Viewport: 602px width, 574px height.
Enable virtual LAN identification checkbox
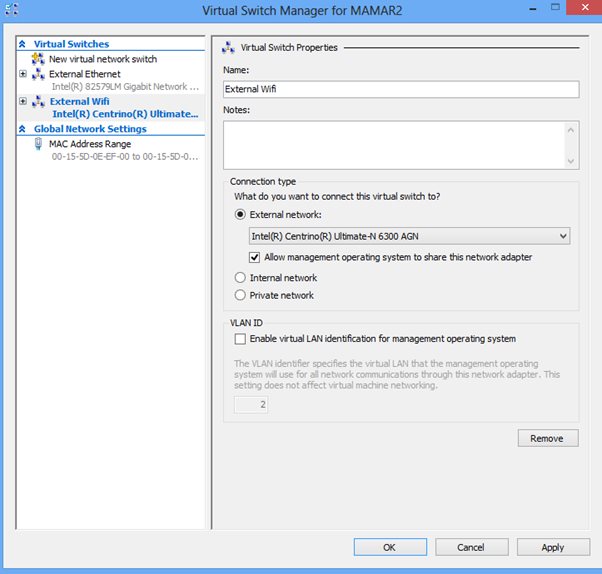pos(240,339)
